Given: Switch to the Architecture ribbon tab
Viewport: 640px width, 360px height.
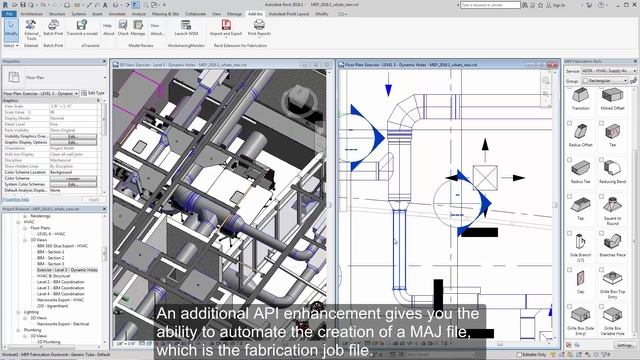Looking at the screenshot, I should pyautogui.click(x=31, y=14).
